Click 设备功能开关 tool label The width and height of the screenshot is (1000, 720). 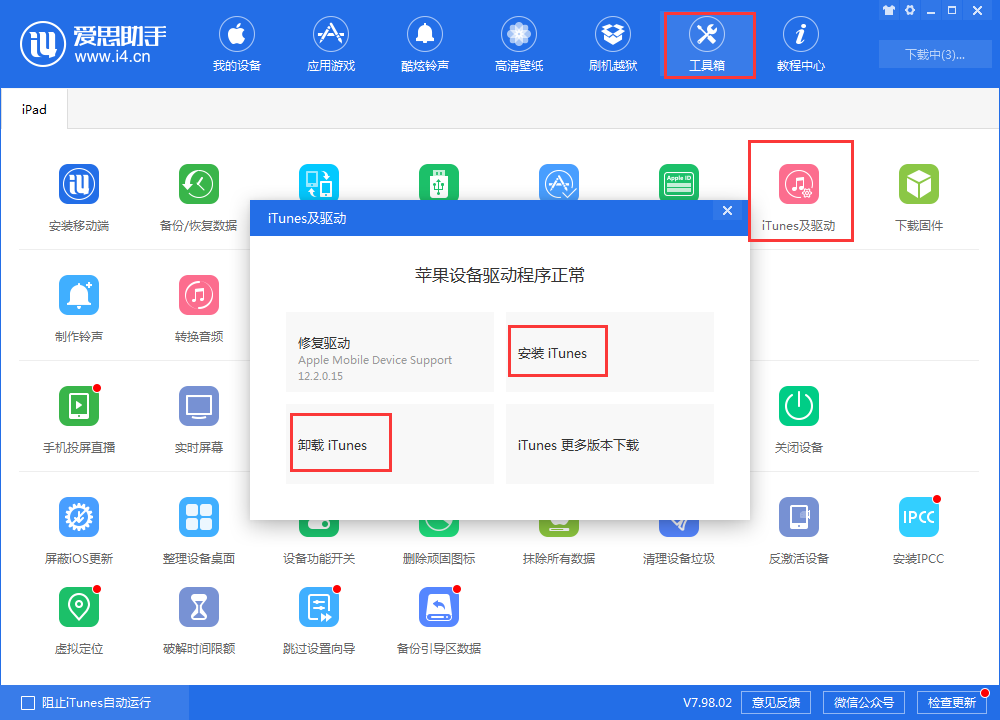coord(319,559)
